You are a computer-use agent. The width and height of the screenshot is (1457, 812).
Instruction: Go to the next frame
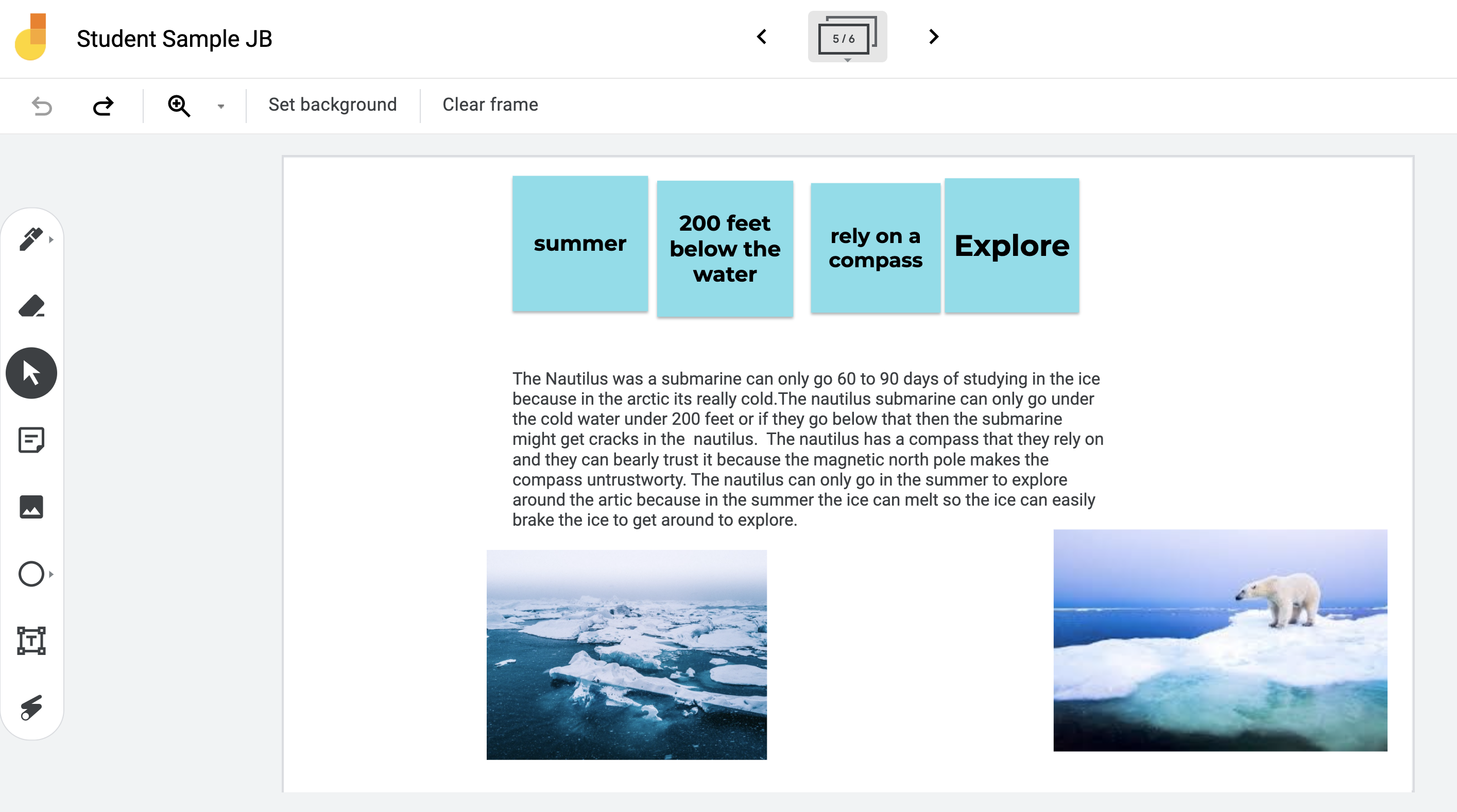tap(933, 37)
